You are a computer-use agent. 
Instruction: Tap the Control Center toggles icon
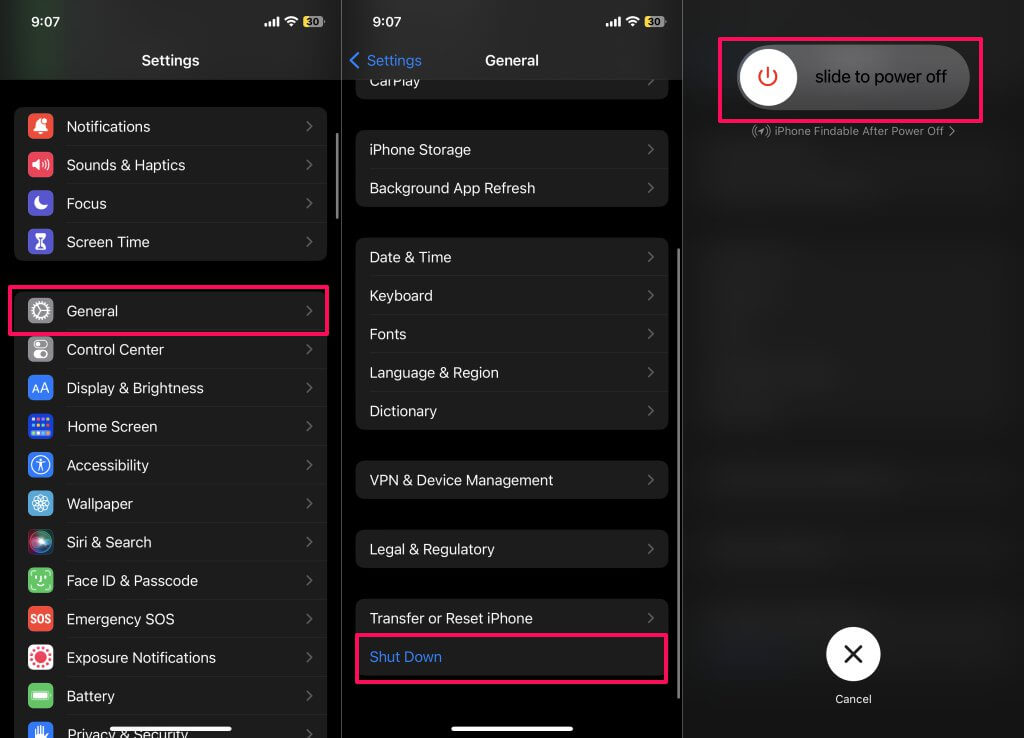point(41,350)
